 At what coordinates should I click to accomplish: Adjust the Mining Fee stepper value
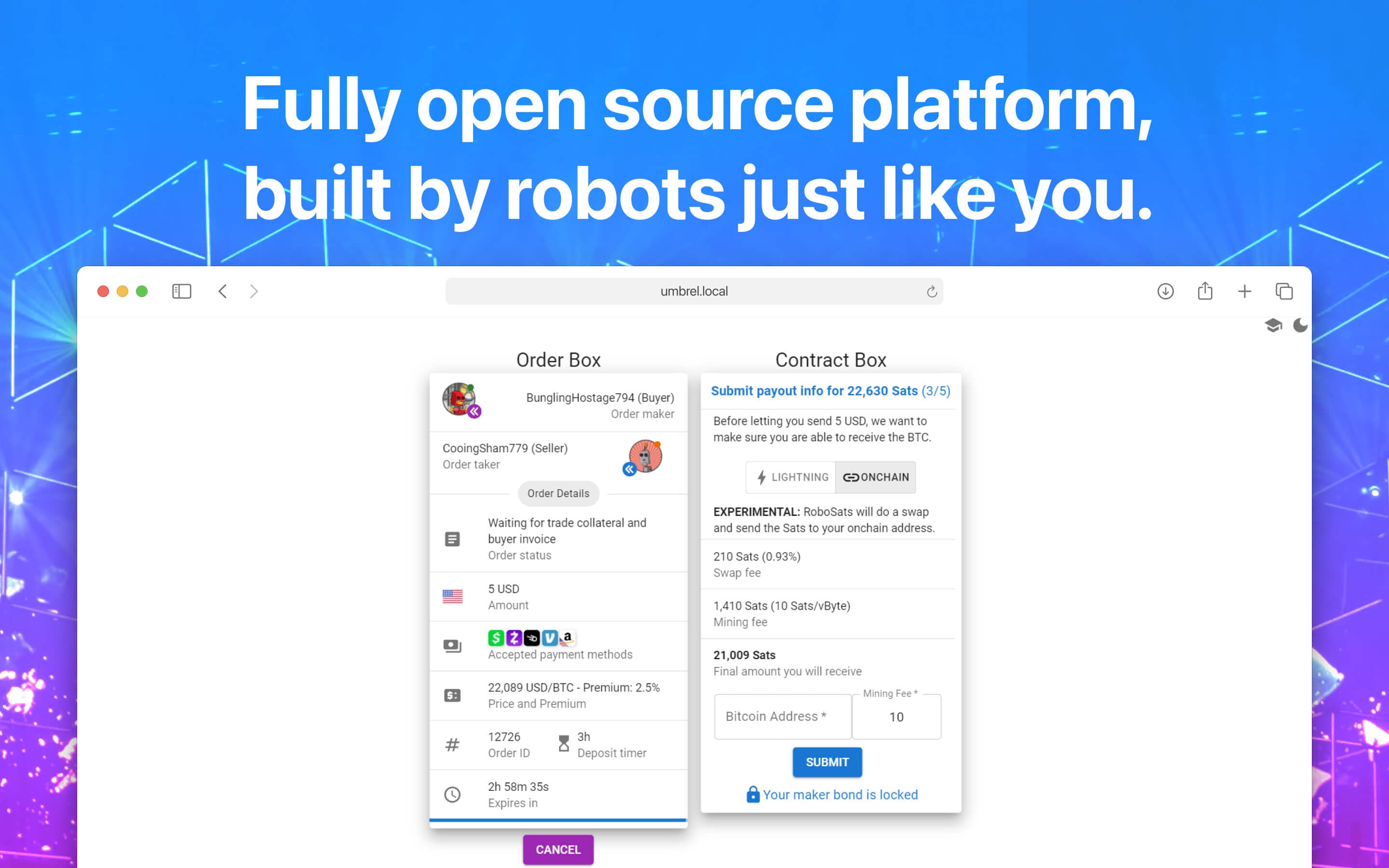tap(897, 717)
